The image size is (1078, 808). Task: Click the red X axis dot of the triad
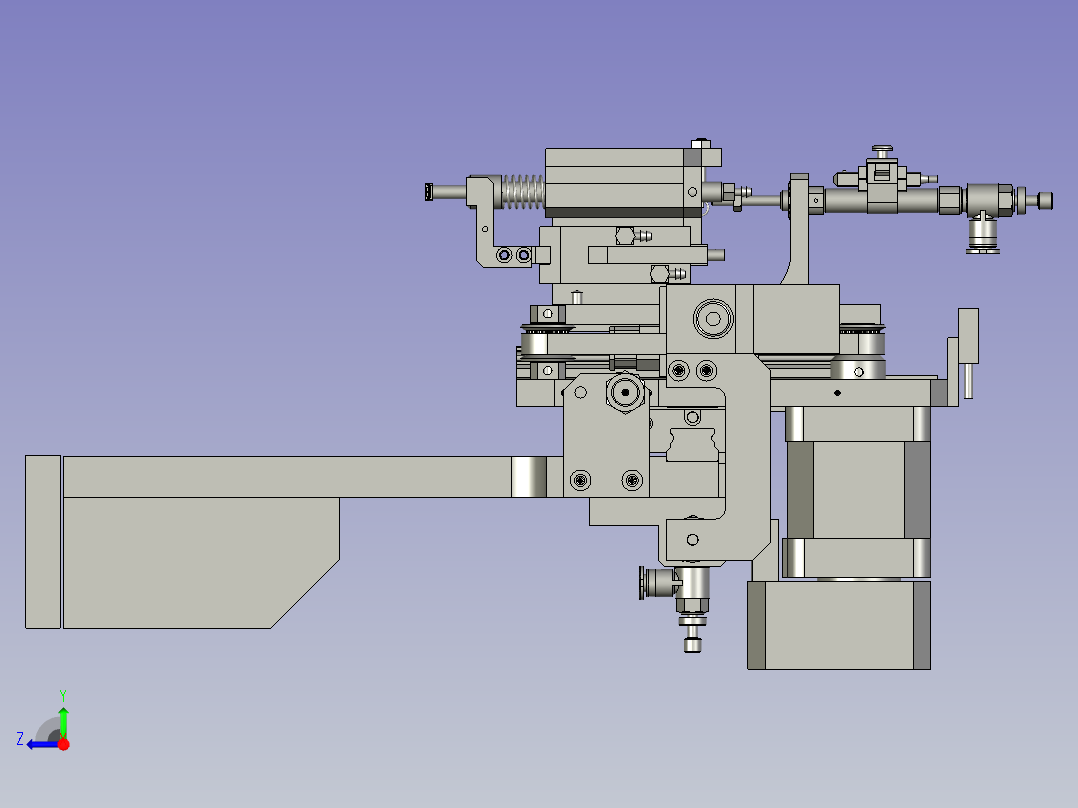point(64,744)
